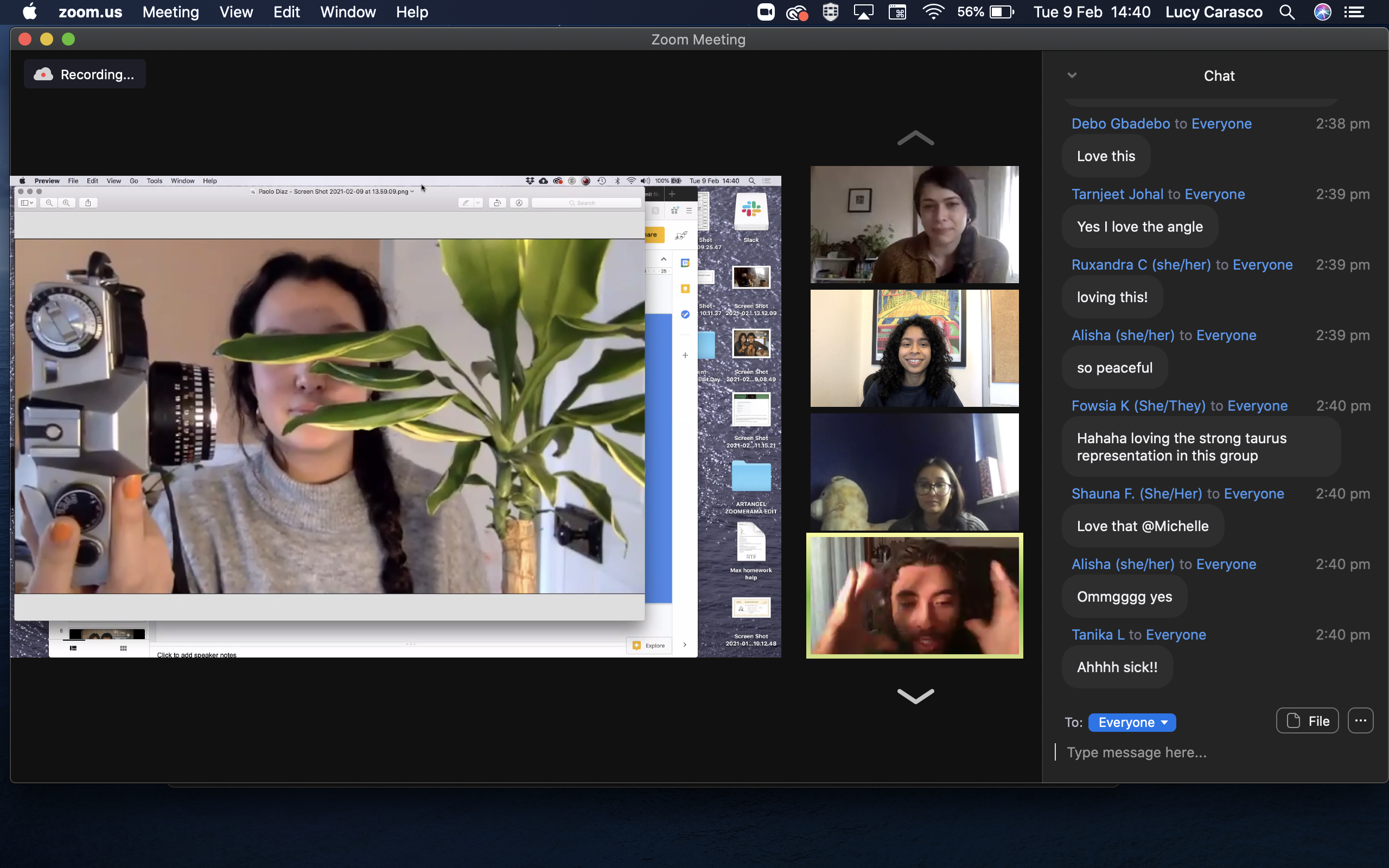The width and height of the screenshot is (1389, 868).
Task: Click the AirPlay display icon
Action: [863, 12]
